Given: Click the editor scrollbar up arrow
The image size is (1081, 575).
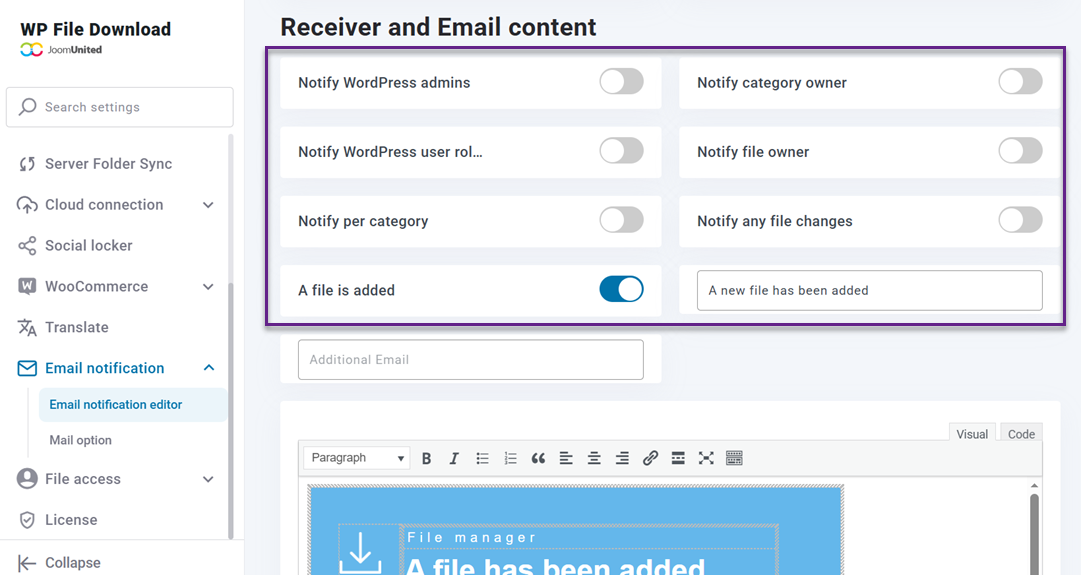Looking at the screenshot, I should [1034, 485].
